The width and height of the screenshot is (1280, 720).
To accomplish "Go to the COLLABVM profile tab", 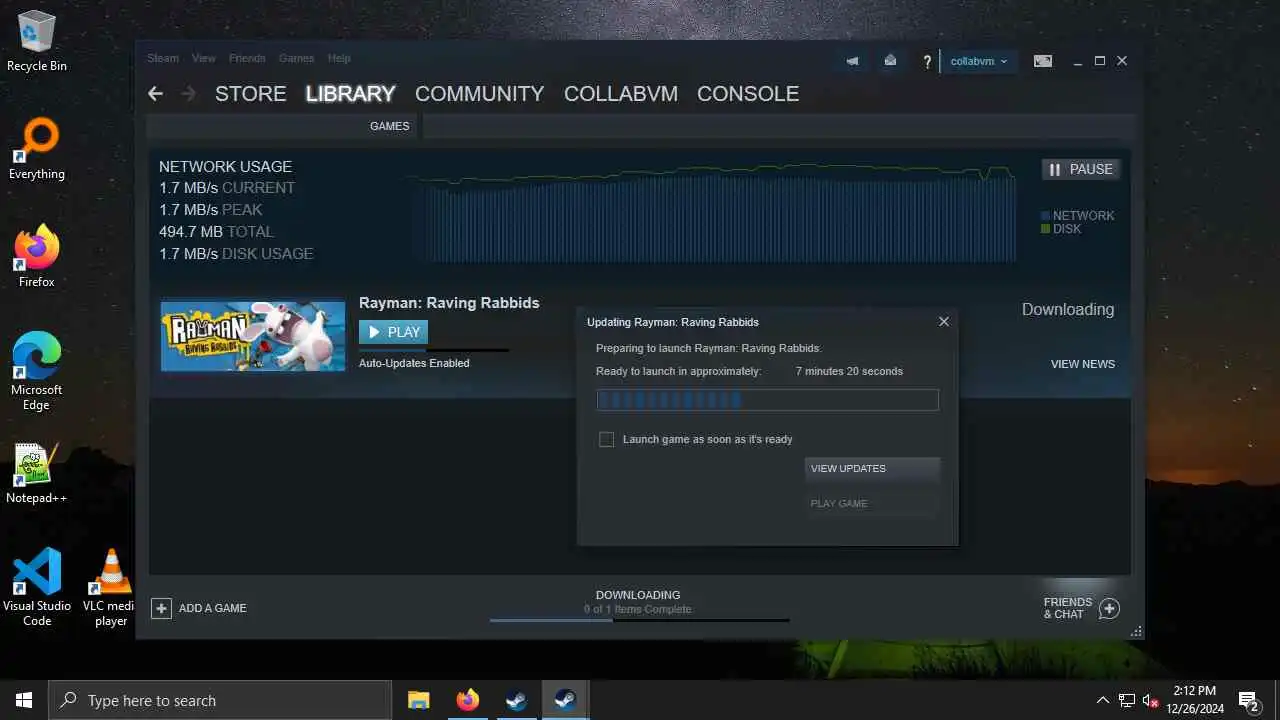I will coord(621,93).
